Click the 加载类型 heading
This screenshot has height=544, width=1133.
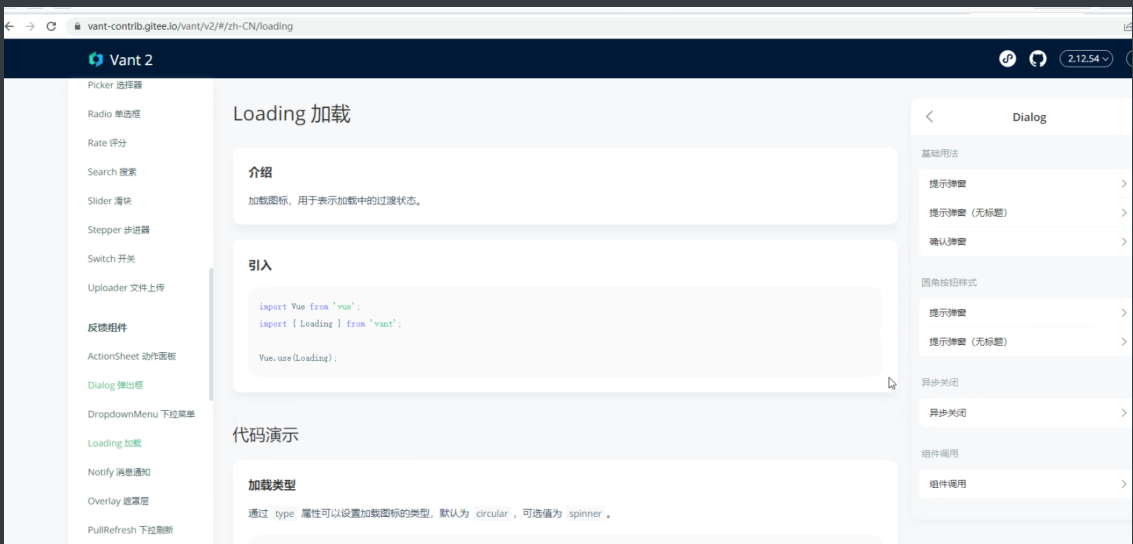pyautogui.click(x=272, y=485)
